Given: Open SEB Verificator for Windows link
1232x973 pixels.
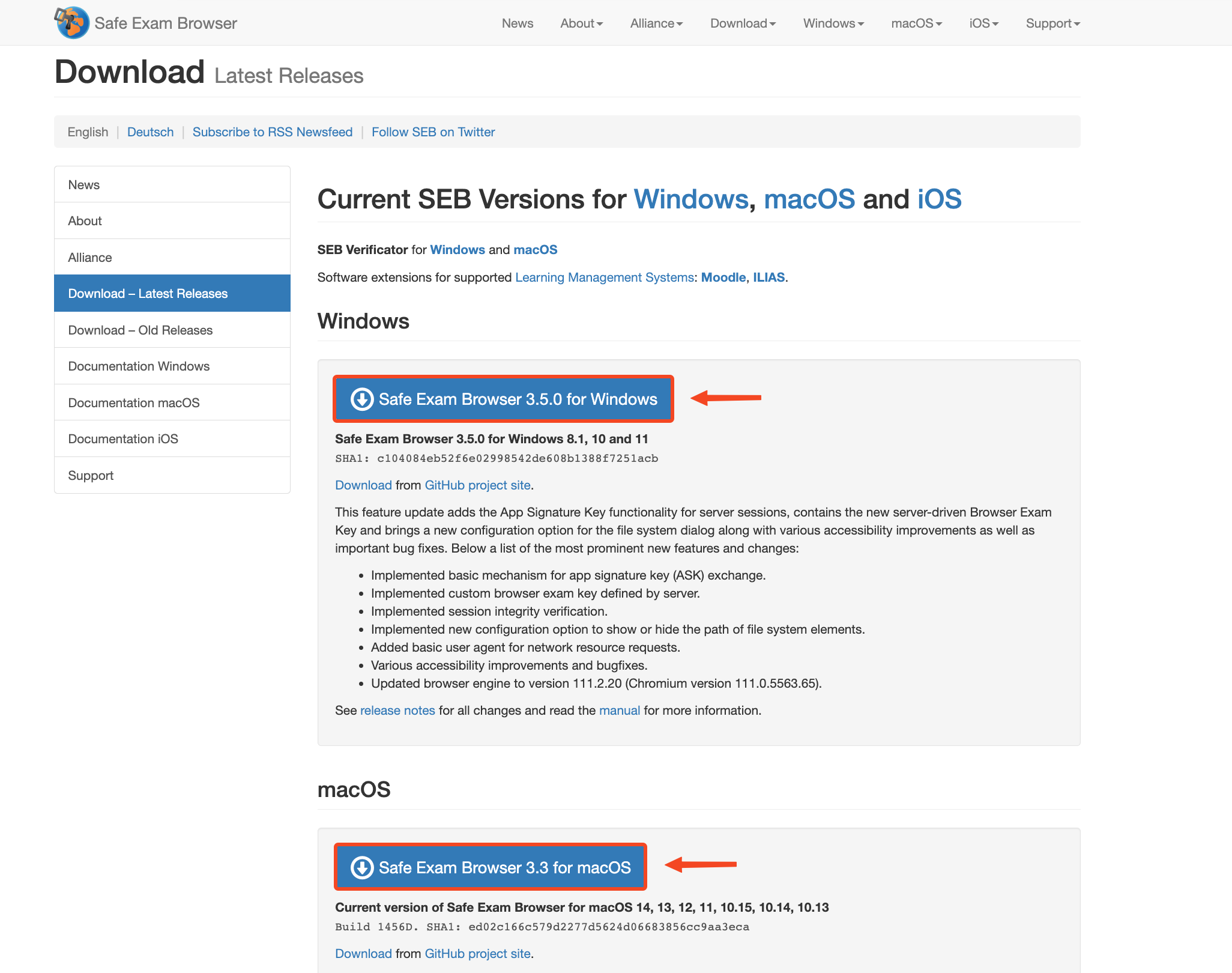Looking at the screenshot, I should point(457,250).
